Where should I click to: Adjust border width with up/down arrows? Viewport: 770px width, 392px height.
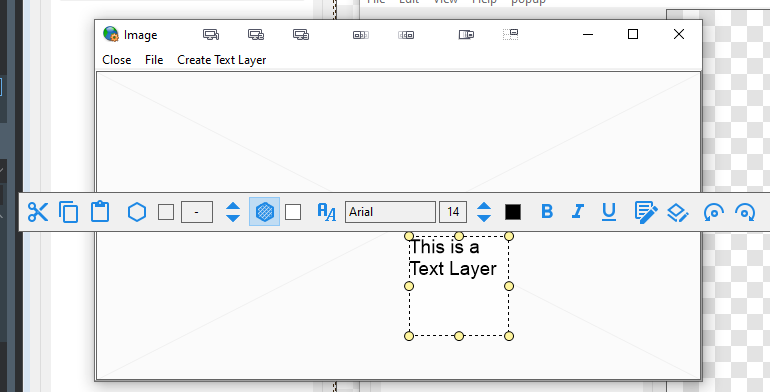233,212
